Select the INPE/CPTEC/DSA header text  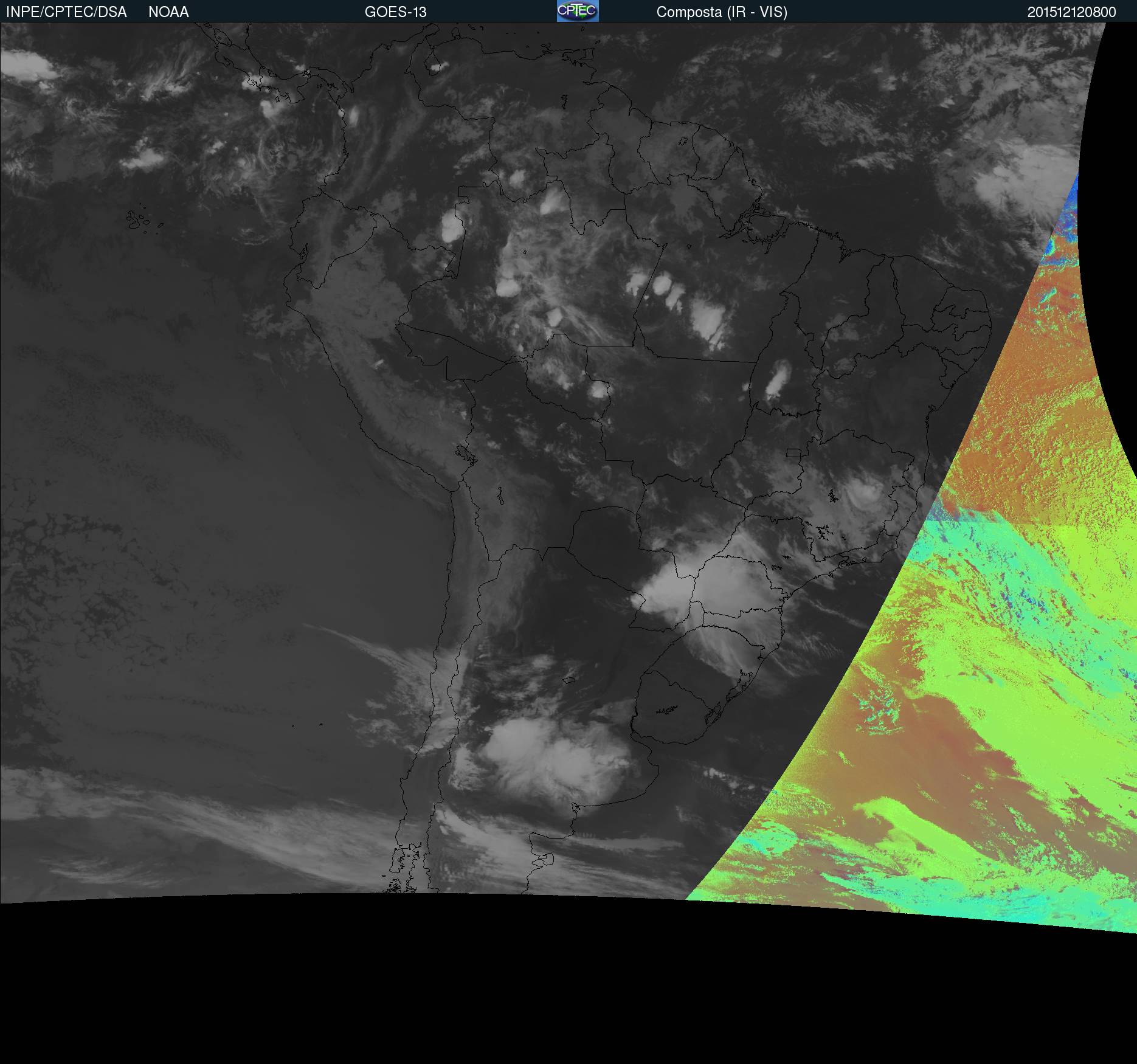point(66,12)
